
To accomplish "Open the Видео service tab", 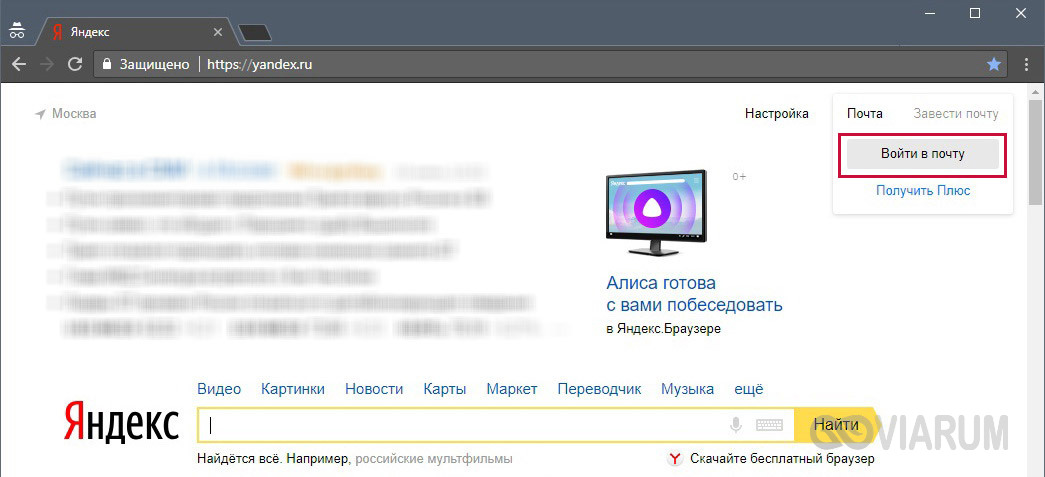I will 219,389.
